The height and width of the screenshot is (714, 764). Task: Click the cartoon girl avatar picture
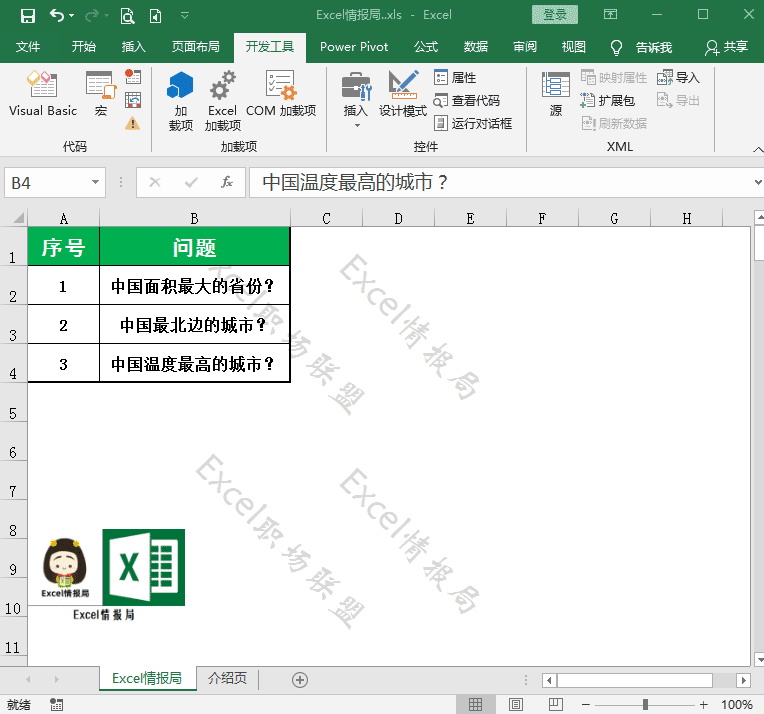point(64,567)
